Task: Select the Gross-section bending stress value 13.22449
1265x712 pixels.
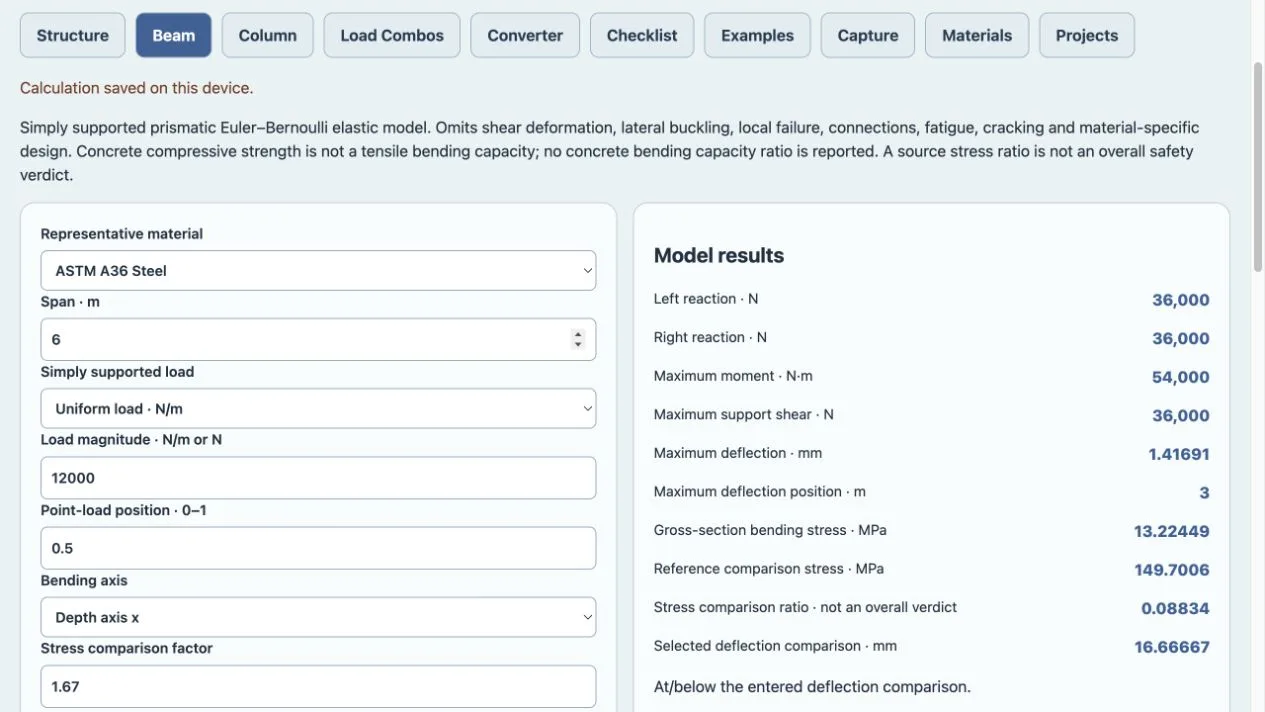Action: pyautogui.click(x=1172, y=531)
